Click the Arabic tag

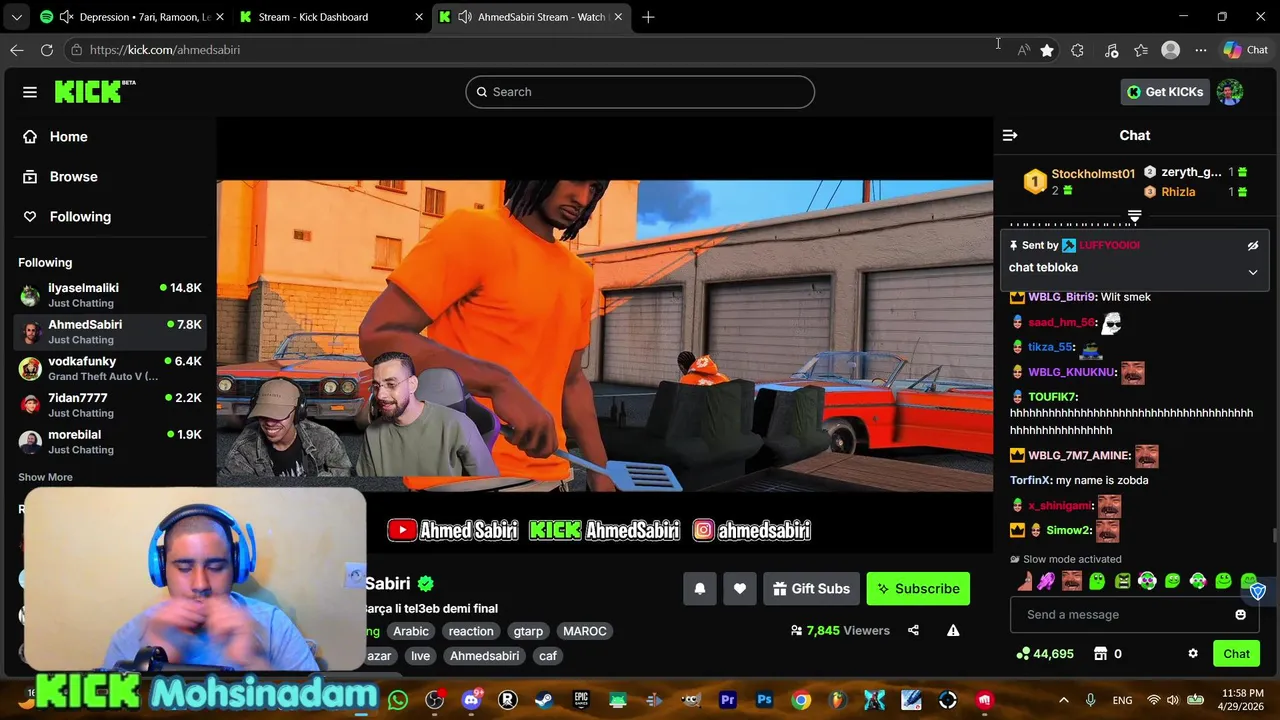[x=411, y=631]
